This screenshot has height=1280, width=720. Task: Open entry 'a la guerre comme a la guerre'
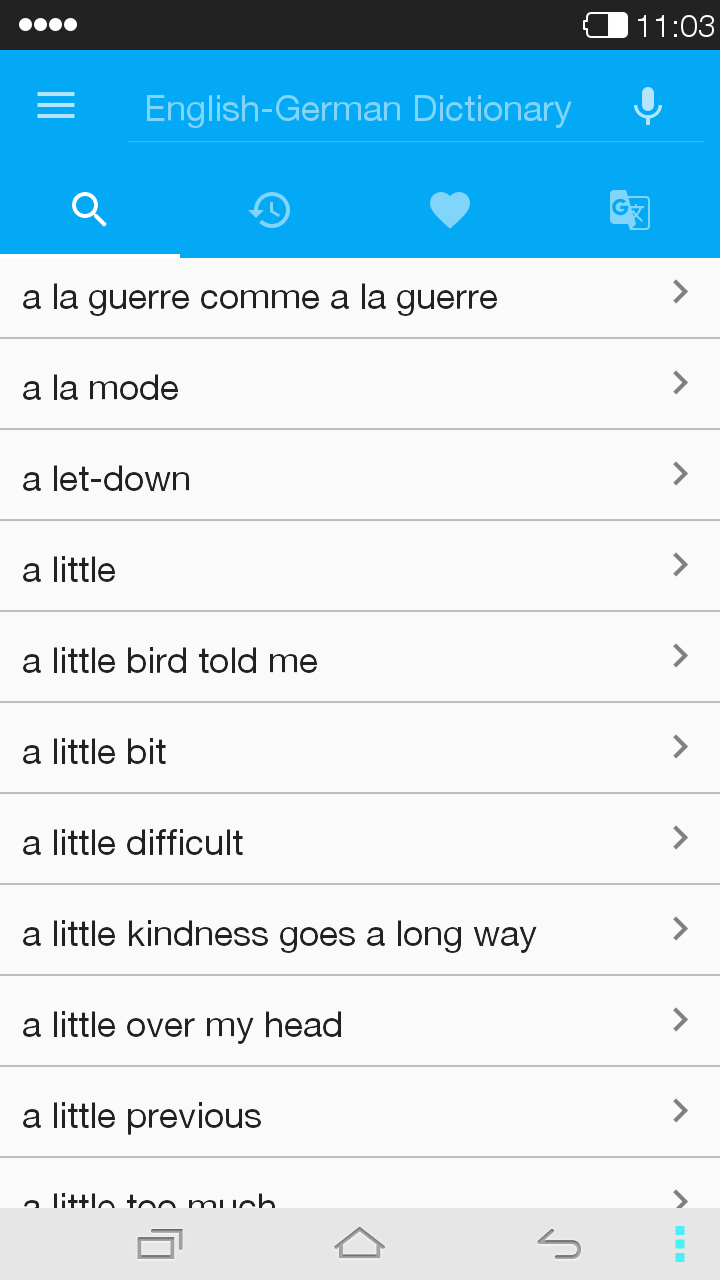coord(260,297)
